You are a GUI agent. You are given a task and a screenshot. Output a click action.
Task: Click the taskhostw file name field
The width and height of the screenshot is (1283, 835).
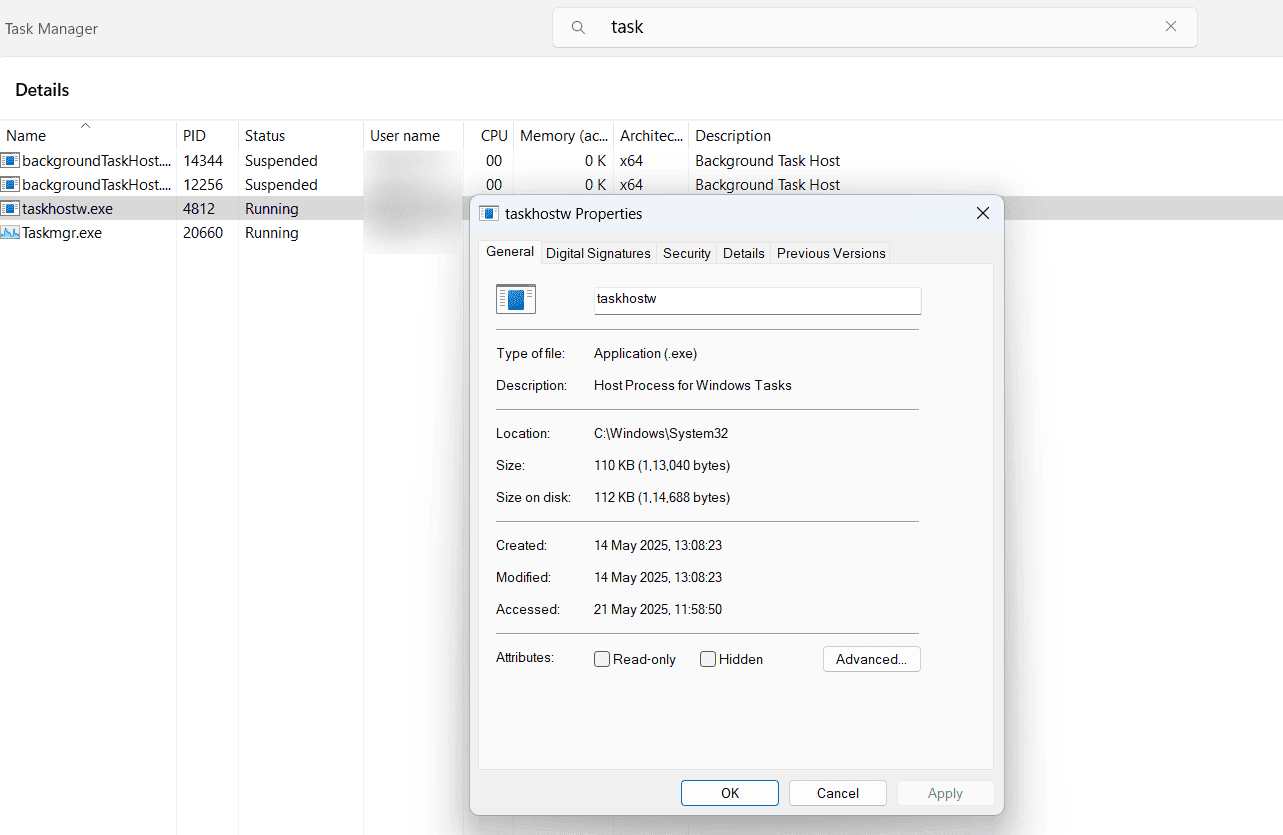pos(757,299)
